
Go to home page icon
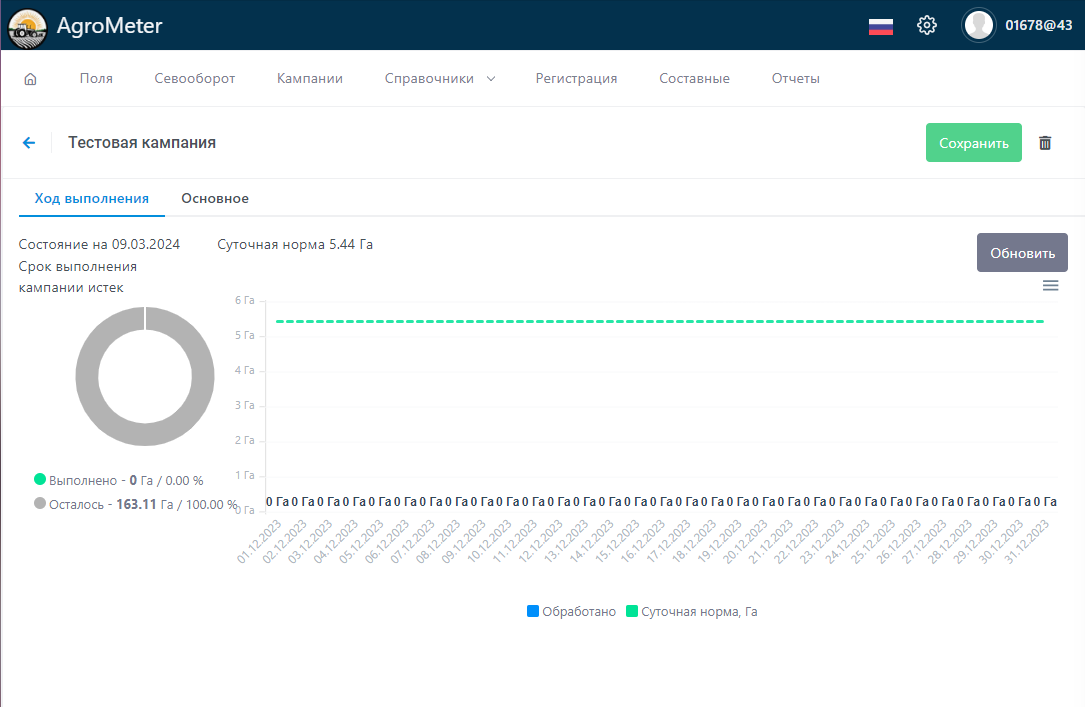30,79
